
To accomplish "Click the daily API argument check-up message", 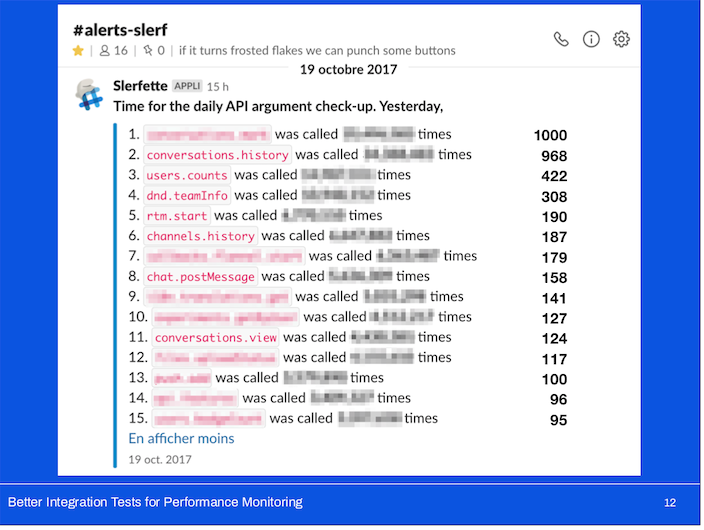I will tap(278, 106).
